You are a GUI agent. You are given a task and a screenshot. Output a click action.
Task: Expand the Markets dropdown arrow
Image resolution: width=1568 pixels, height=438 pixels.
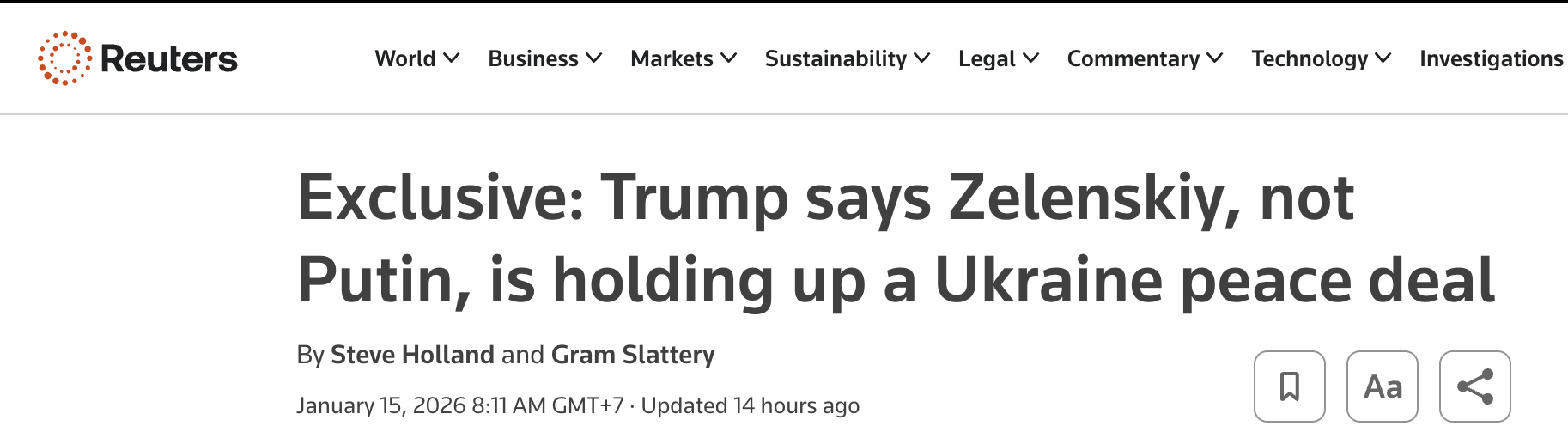[729, 58]
